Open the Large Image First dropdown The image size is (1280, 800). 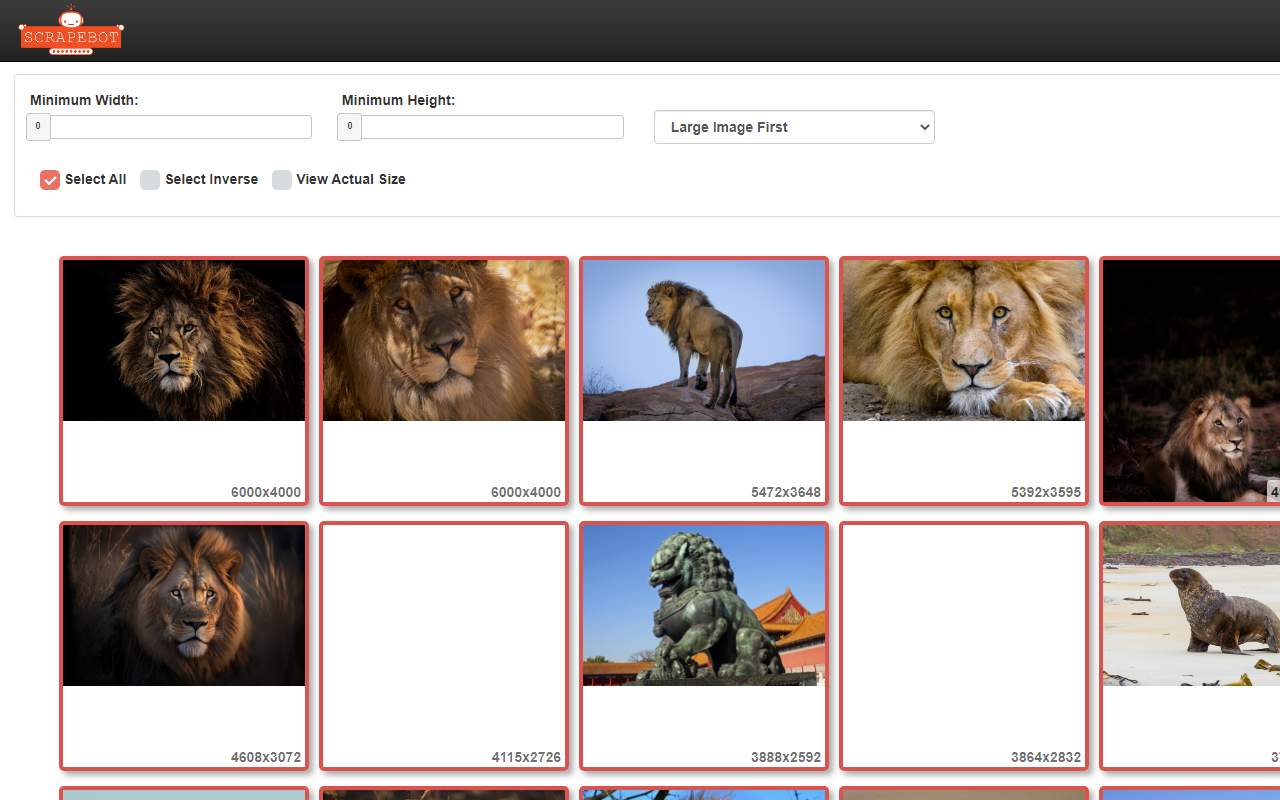pos(794,127)
